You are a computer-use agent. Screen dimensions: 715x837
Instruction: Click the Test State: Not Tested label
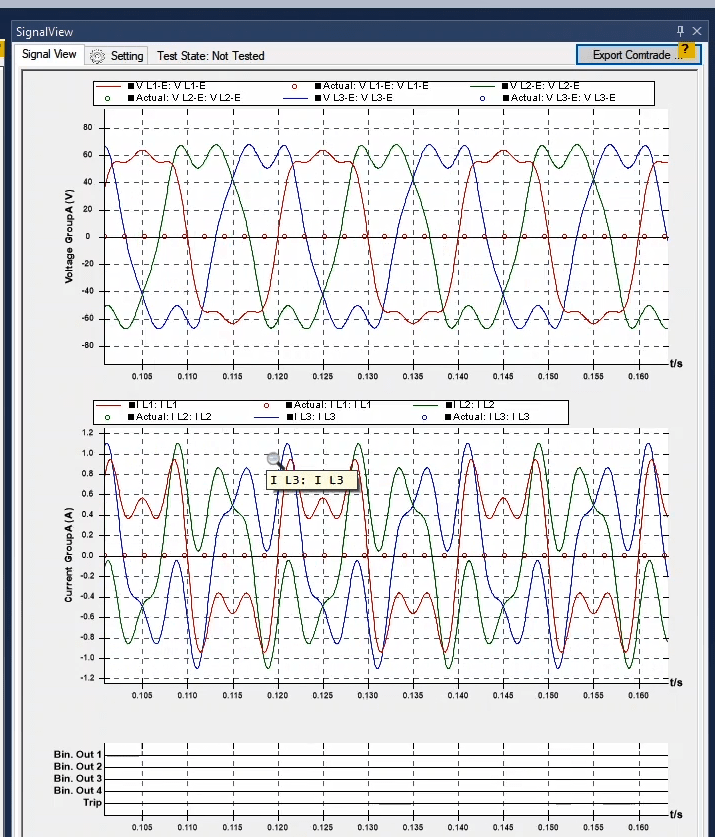tap(211, 56)
